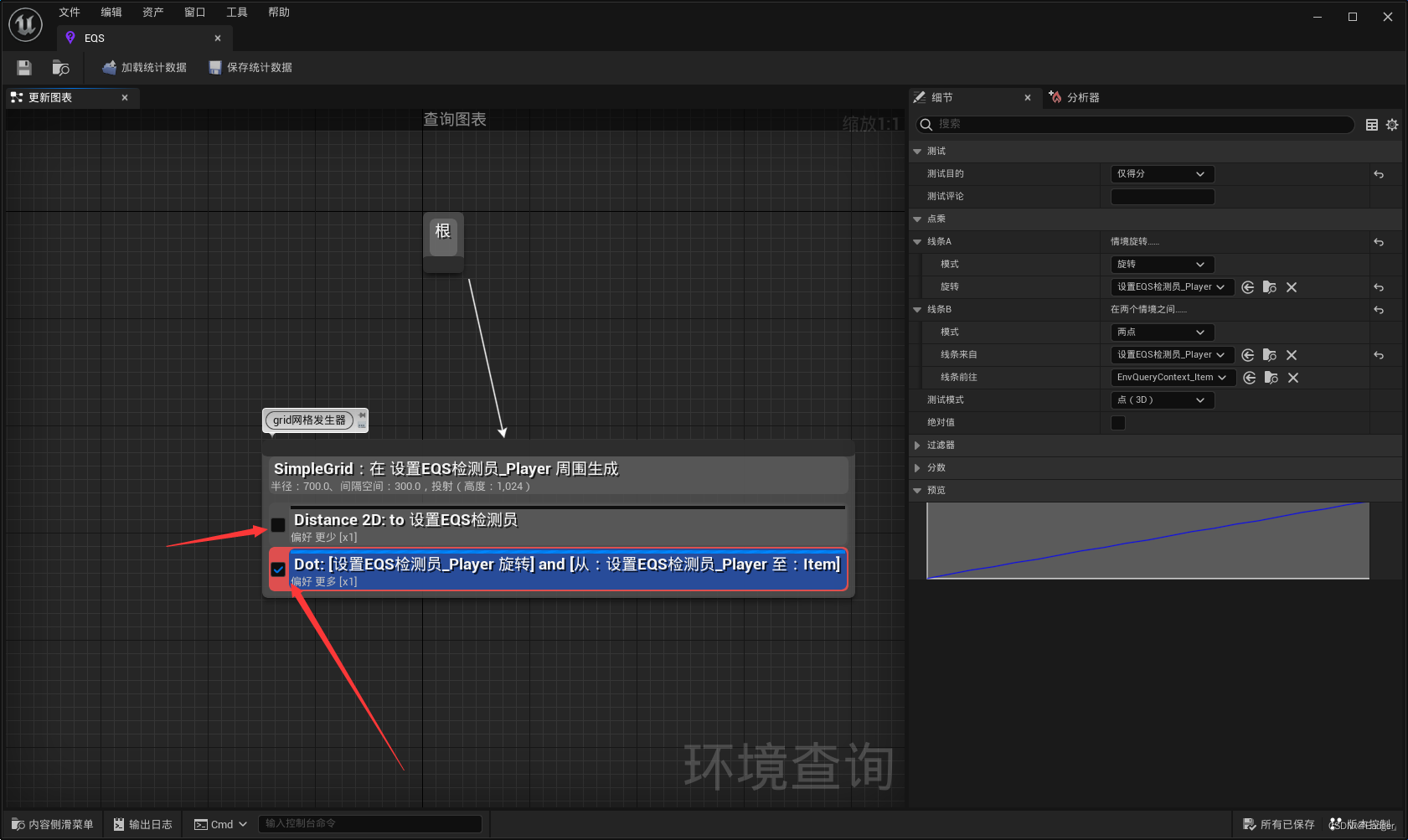Click the revert arrow next to 测试目的

coord(1380,173)
